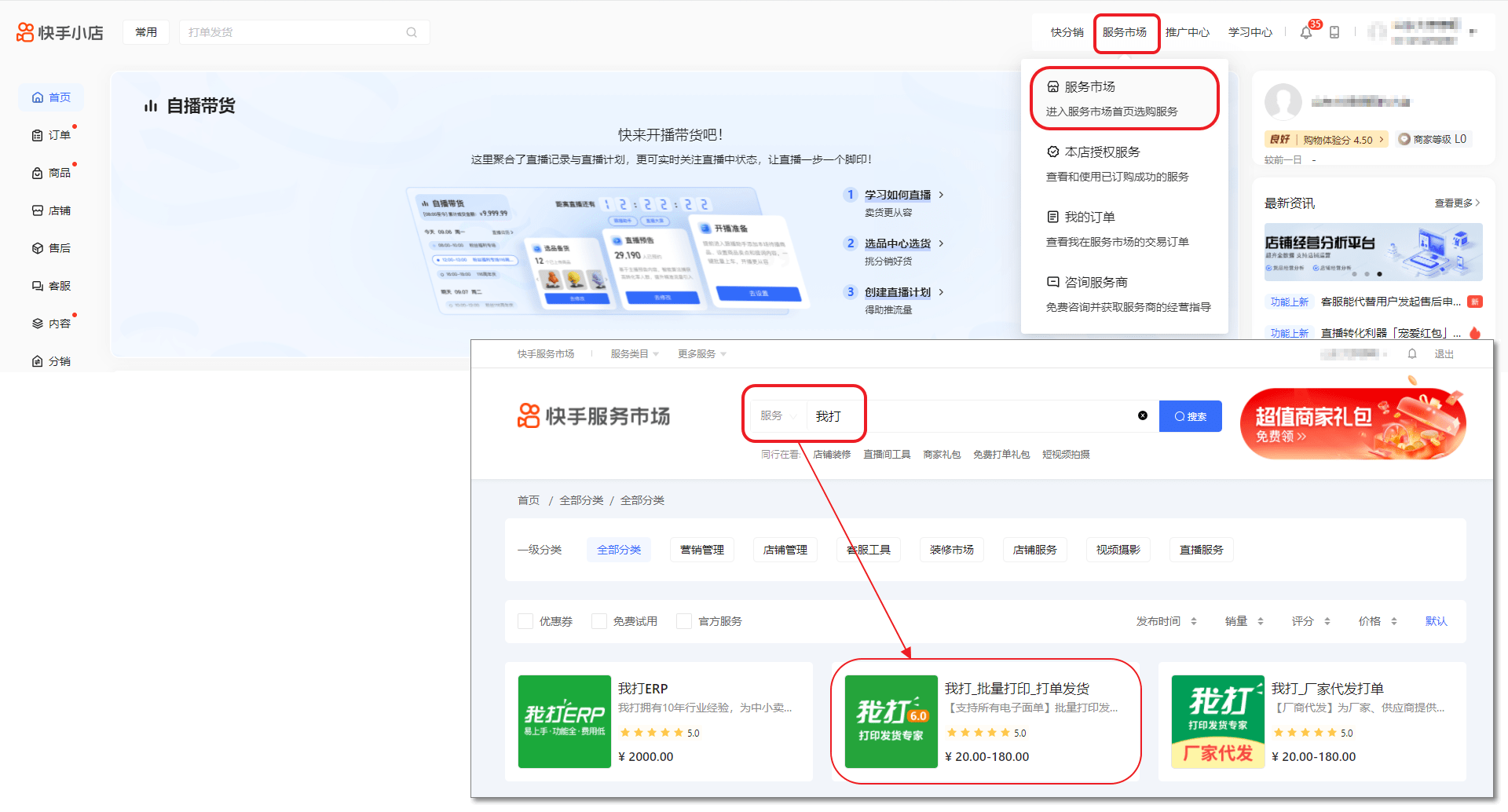
Task: Open the 服务 search type selector
Action: coord(778,415)
